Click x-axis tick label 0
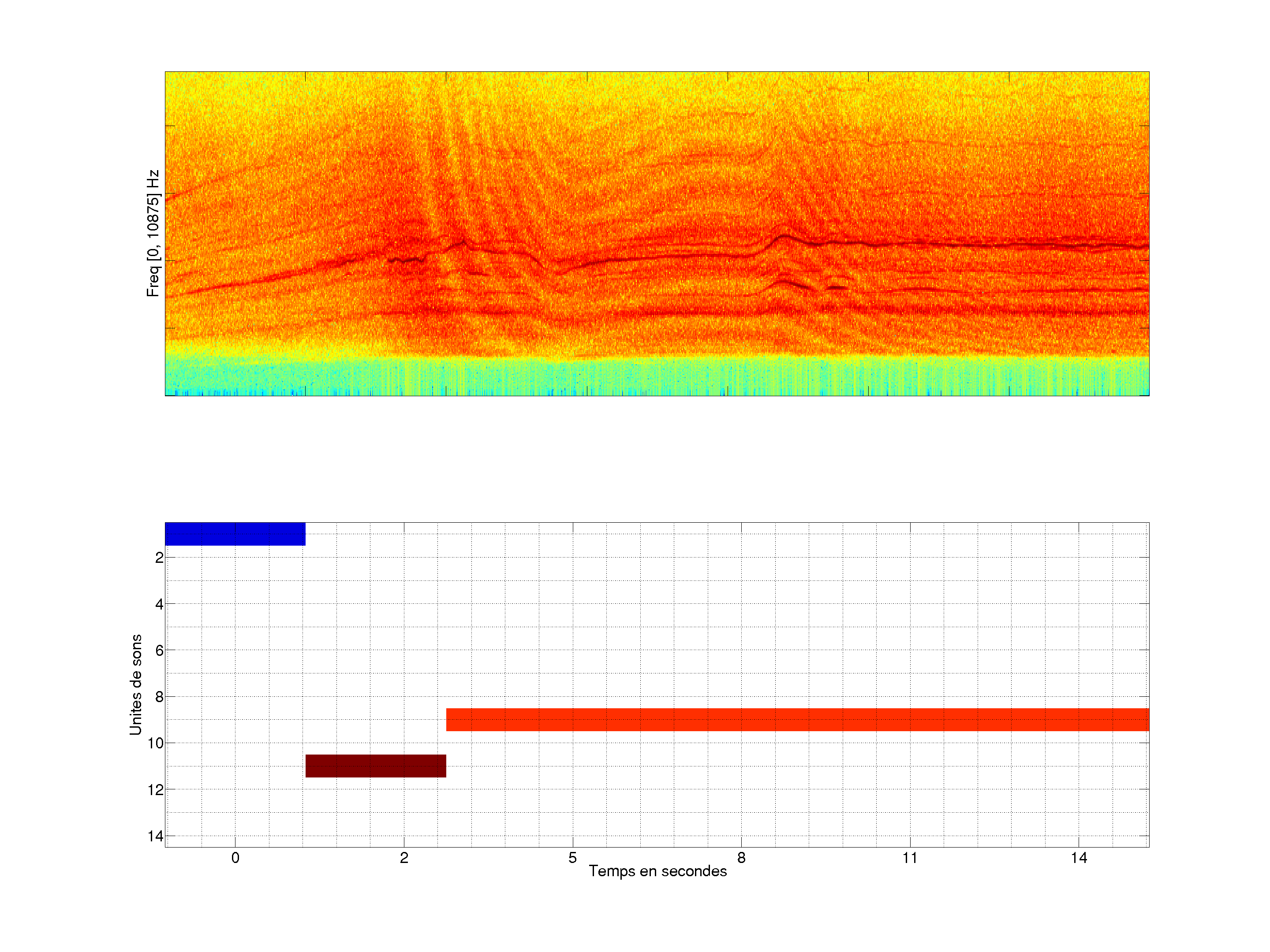This screenshot has height=952, width=1270. pyautogui.click(x=235, y=858)
